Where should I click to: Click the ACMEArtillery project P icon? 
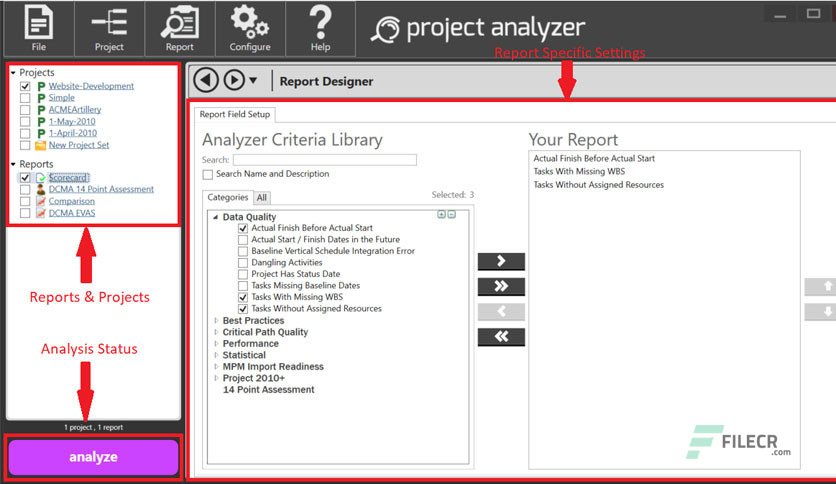click(41, 110)
